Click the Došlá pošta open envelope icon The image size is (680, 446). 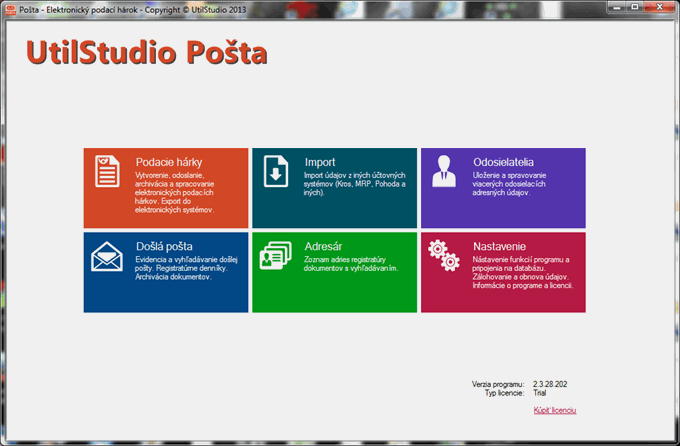(107, 256)
